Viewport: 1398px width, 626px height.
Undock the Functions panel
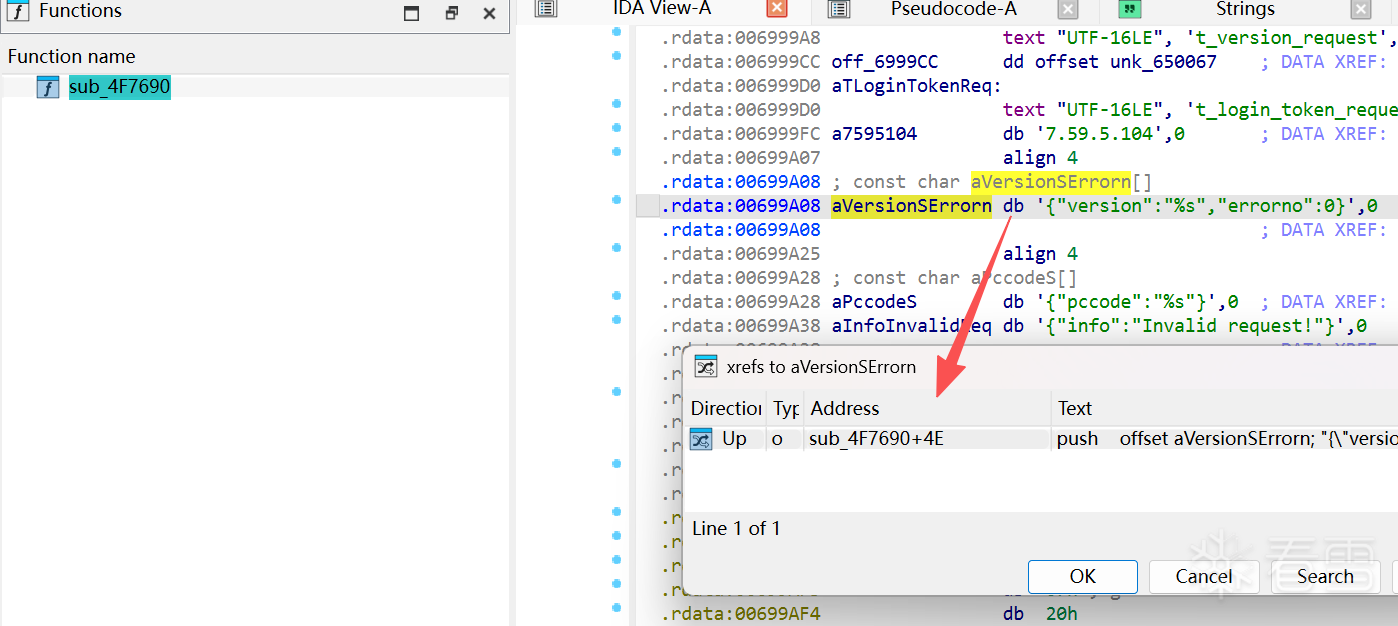click(452, 13)
